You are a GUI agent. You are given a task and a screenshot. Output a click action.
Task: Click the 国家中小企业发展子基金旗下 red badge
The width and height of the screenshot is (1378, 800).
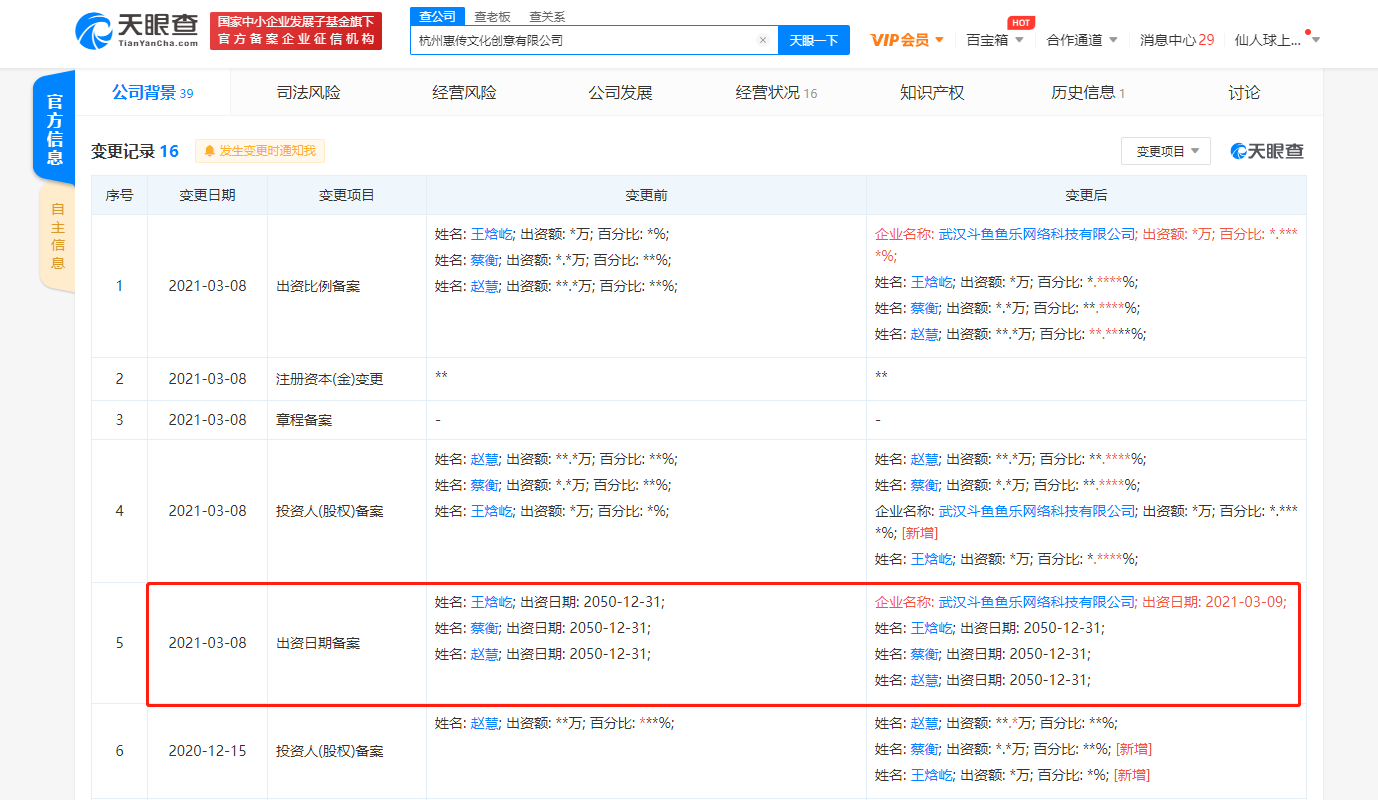pyautogui.click(x=295, y=30)
